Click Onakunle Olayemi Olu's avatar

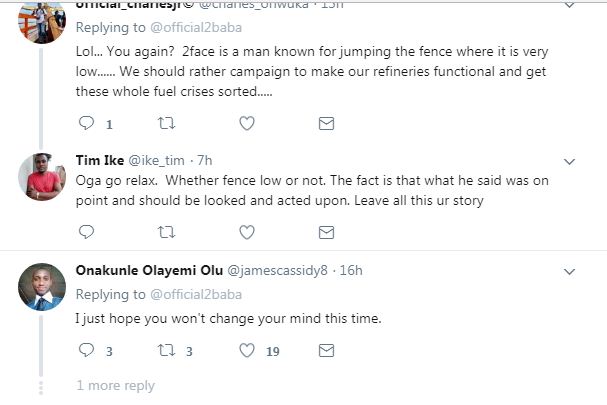coord(43,287)
